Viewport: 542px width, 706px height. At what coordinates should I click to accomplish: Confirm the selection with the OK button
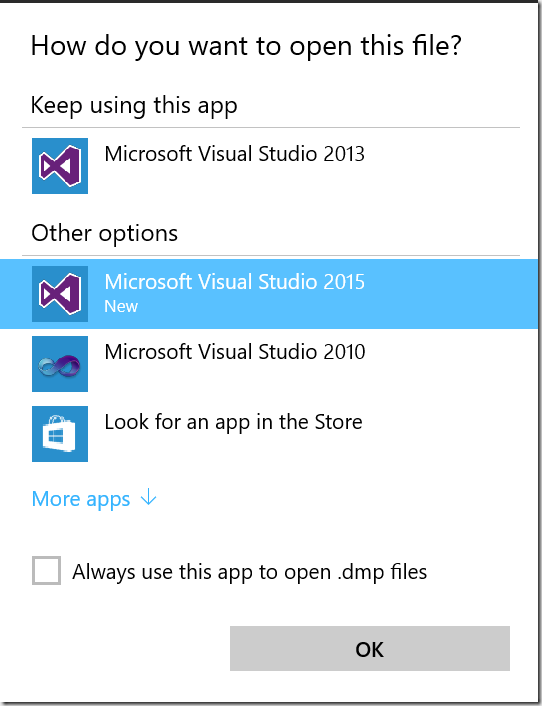coord(370,648)
